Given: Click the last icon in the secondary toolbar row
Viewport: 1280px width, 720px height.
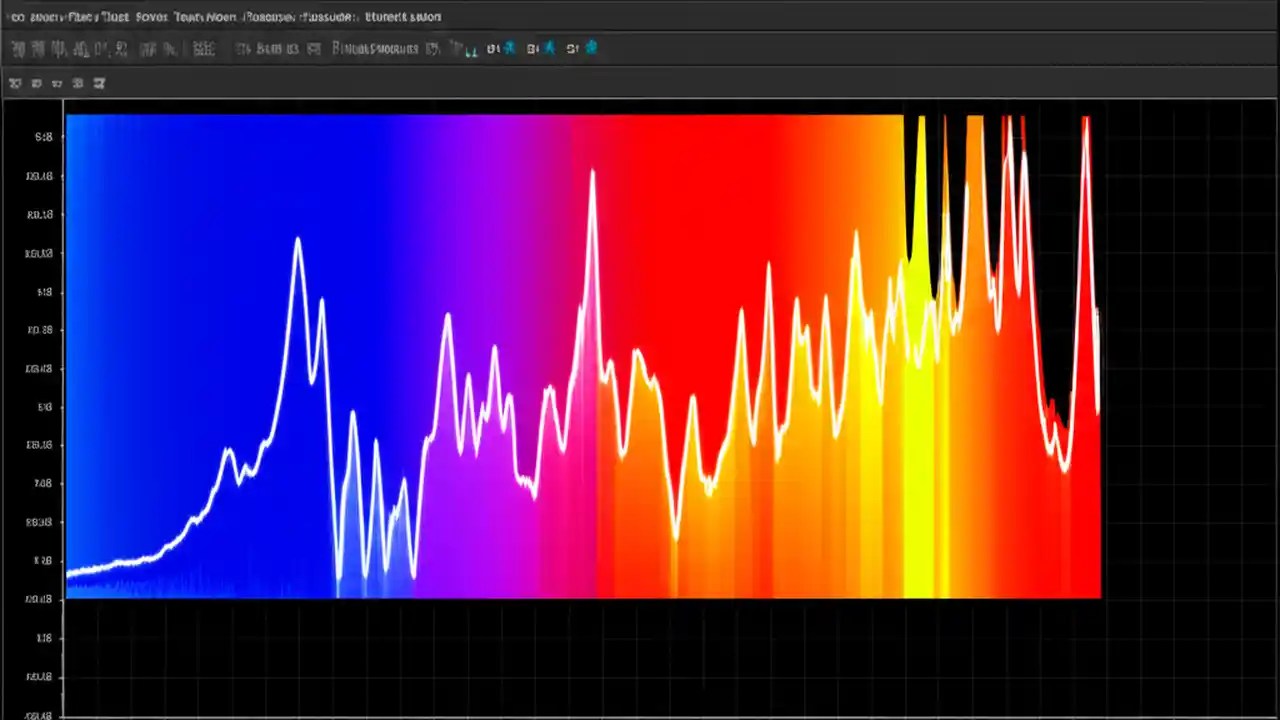Looking at the screenshot, I should [99, 83].
